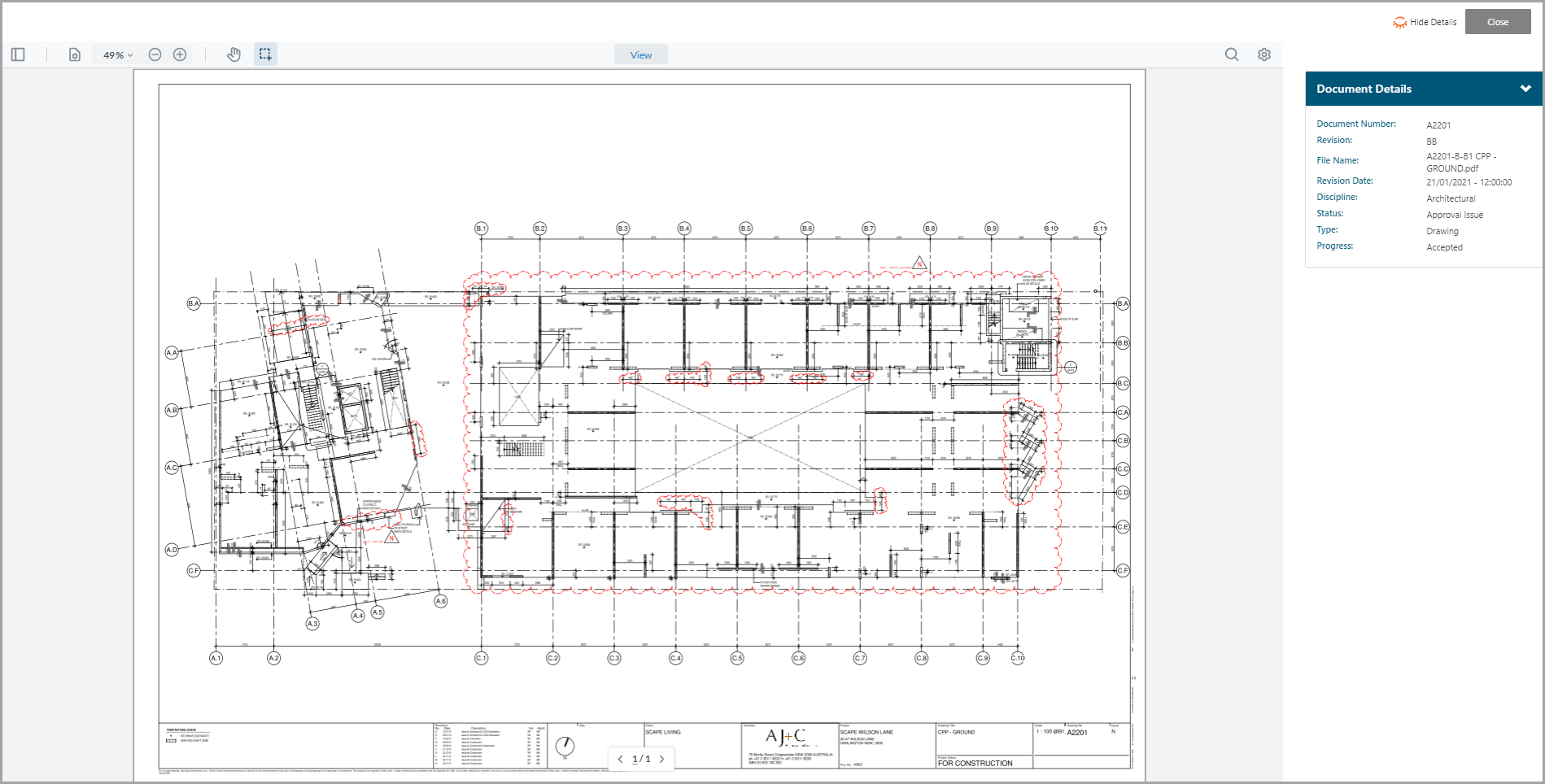Screen dimensions: 1545x784
Task: Go to the next page arrow
Action: [x=661, y=759]
